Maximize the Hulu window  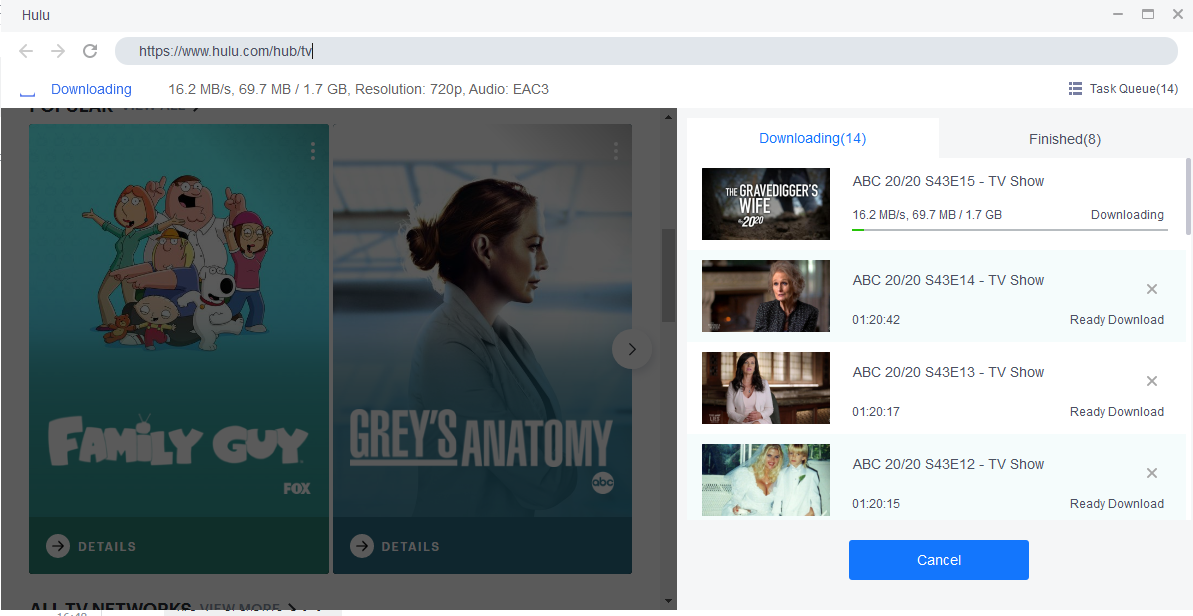(1148, 14)
